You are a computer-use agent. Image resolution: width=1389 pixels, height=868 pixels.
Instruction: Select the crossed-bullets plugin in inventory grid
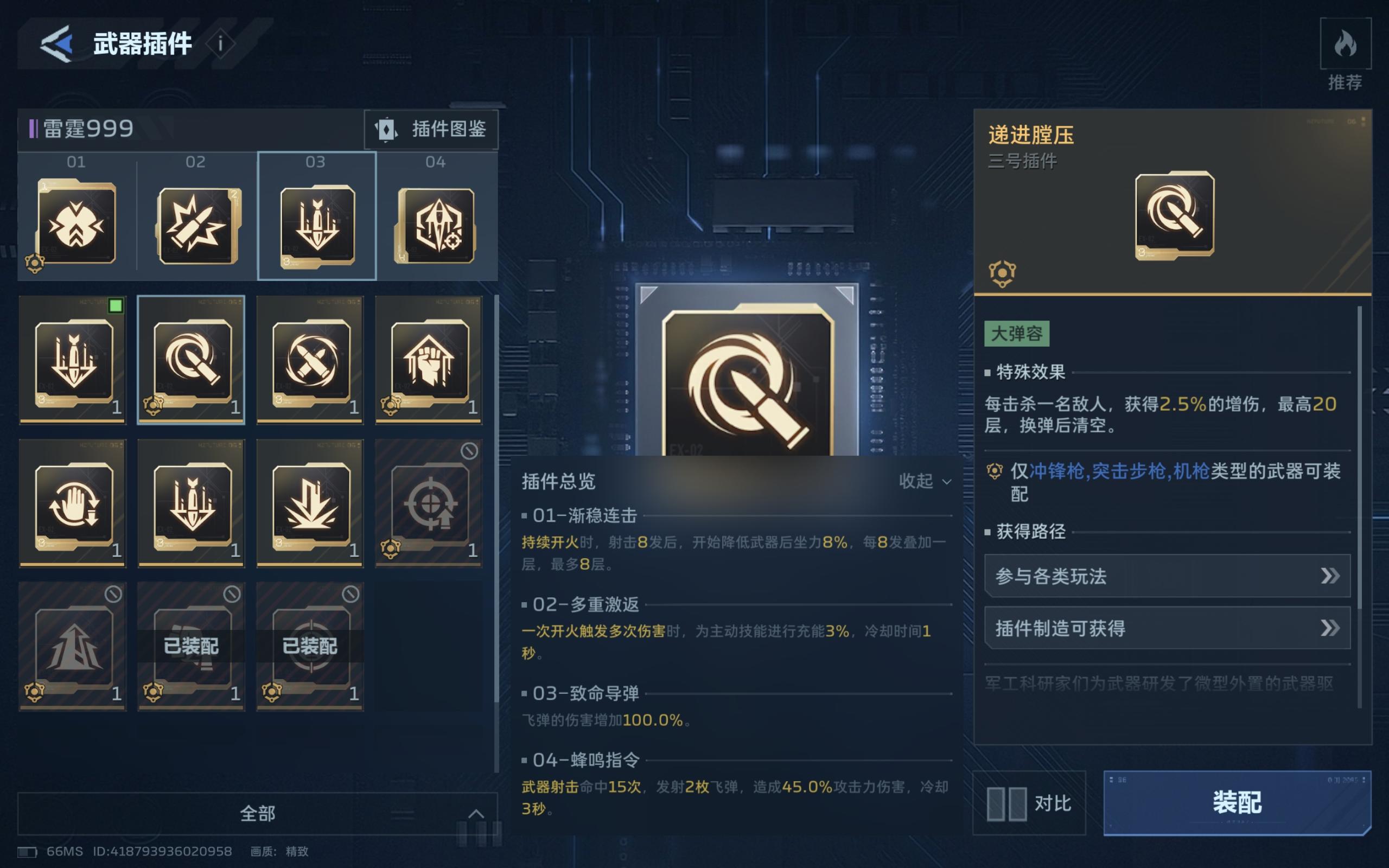click(310, 360)
